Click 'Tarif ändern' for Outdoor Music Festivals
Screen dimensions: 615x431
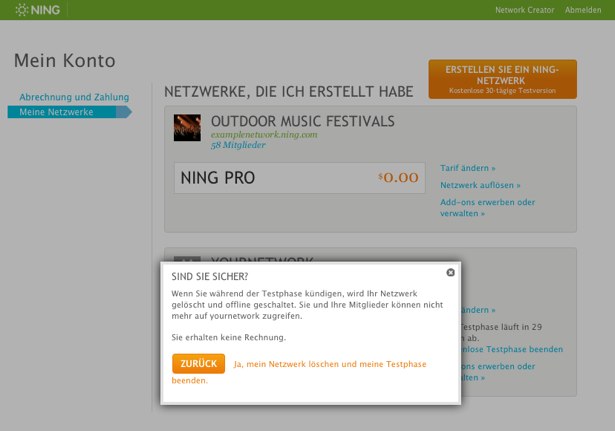click(x=468, y=168)
